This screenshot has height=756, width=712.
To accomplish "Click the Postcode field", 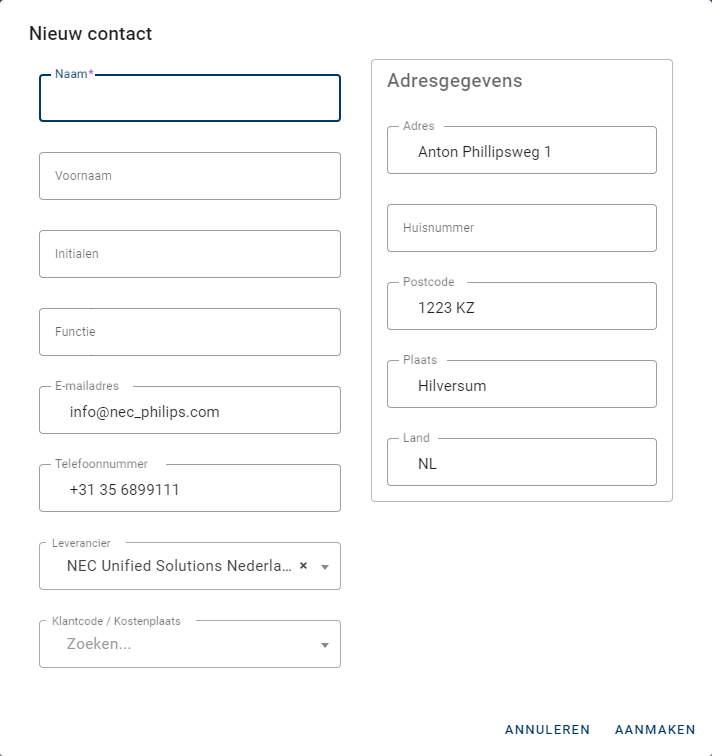I will coord(521,308).
